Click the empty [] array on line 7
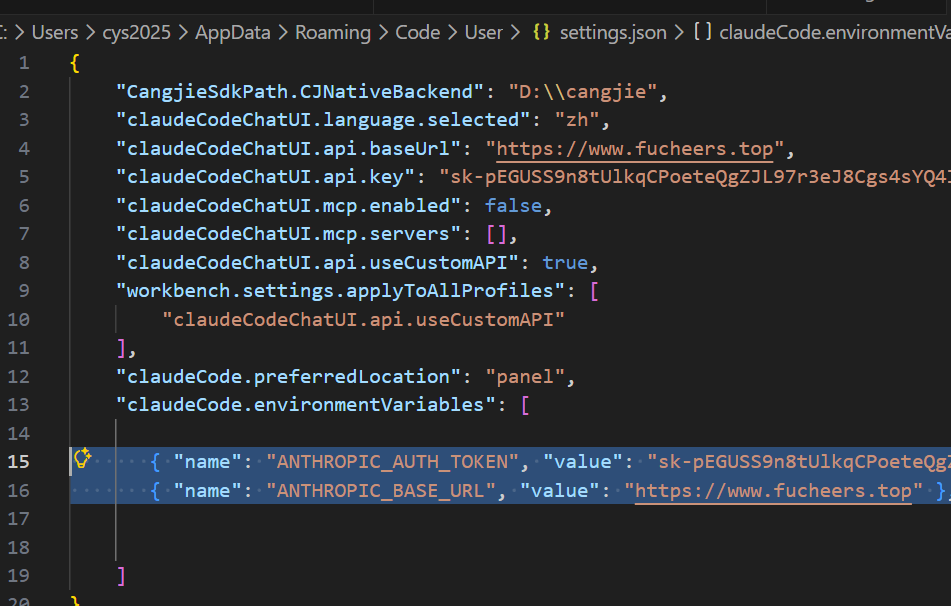 point(496,234)
